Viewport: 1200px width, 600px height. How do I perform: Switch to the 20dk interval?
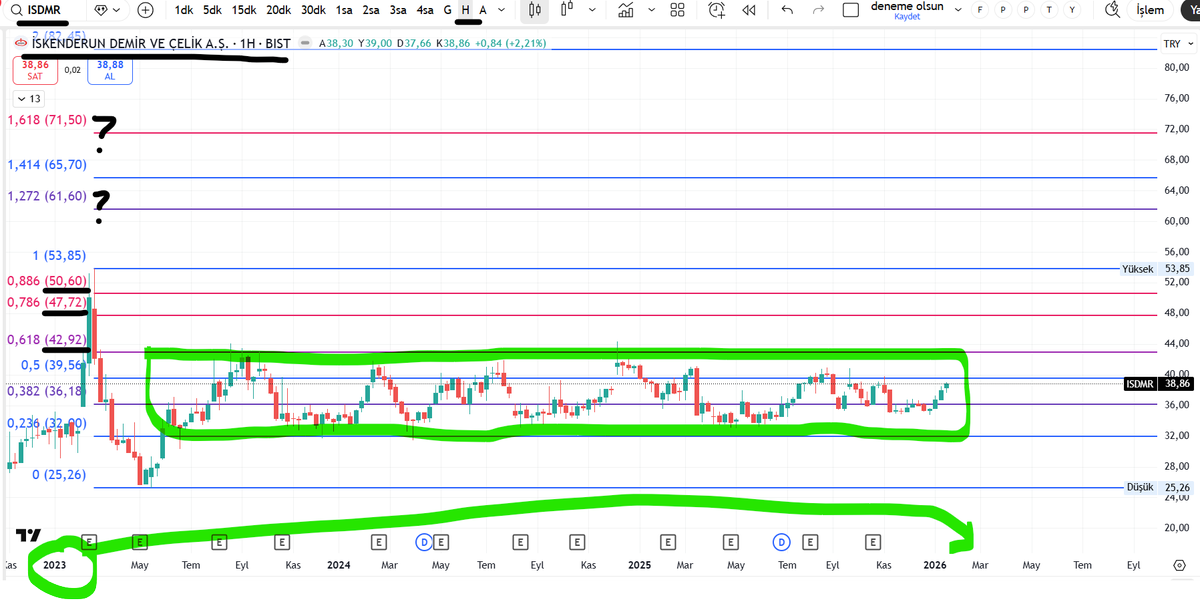(x=279, y=10)
